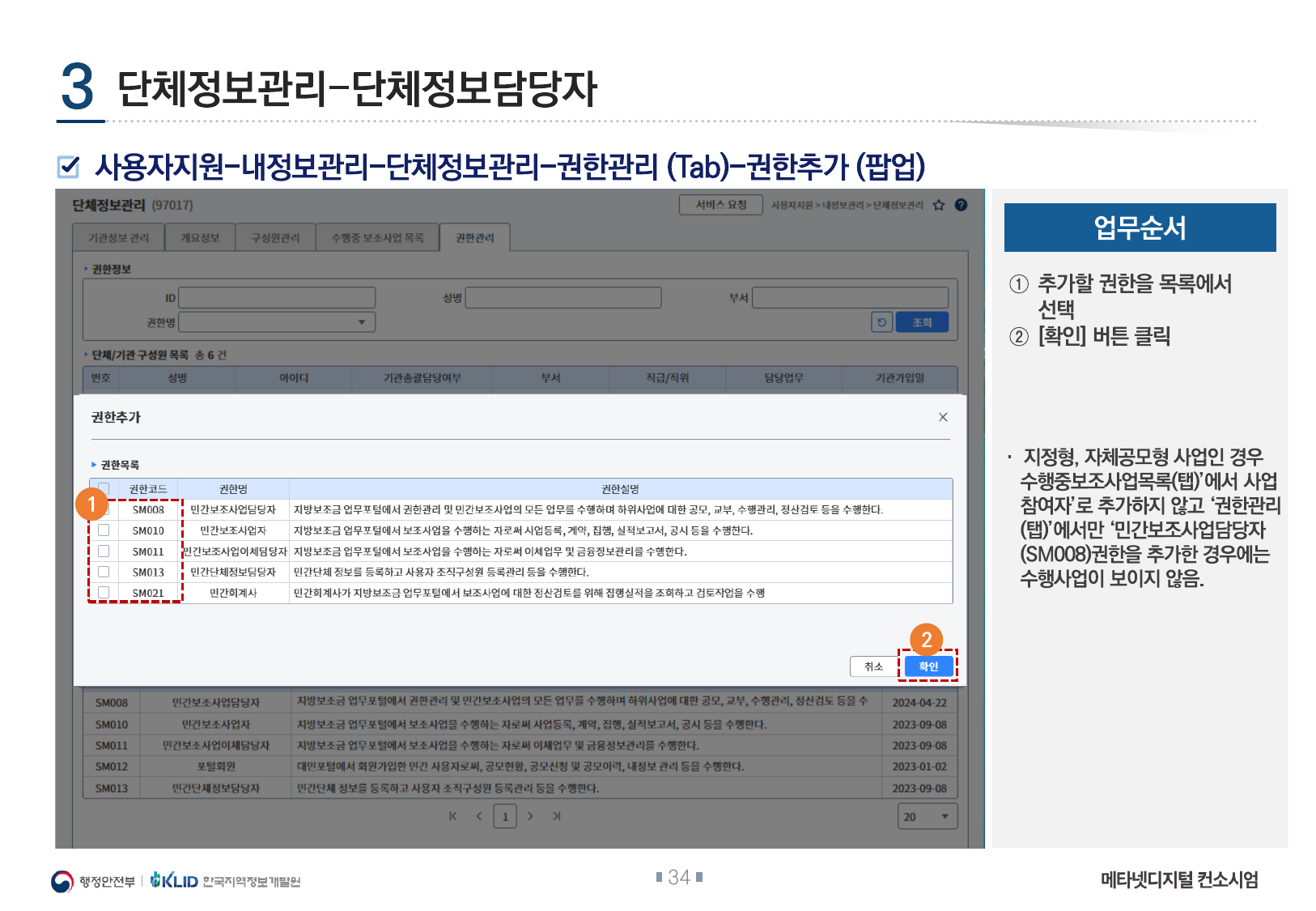Click the 취소 button in popup

873,666
